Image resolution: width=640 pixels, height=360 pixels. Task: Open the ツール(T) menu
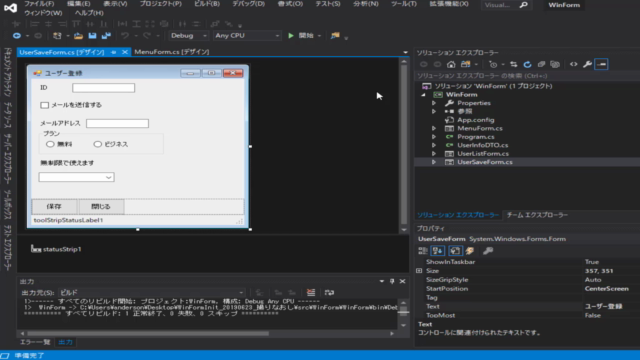point(404,4)
